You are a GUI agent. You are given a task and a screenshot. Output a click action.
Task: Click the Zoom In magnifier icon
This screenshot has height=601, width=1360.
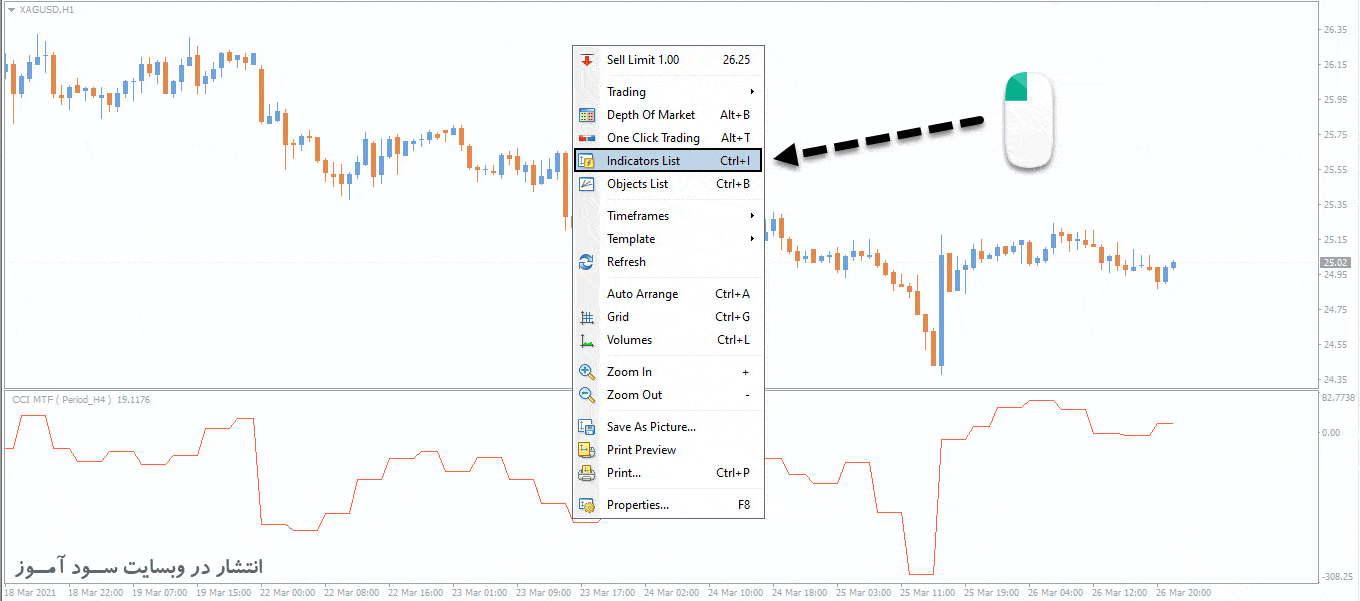coord(587,372)
